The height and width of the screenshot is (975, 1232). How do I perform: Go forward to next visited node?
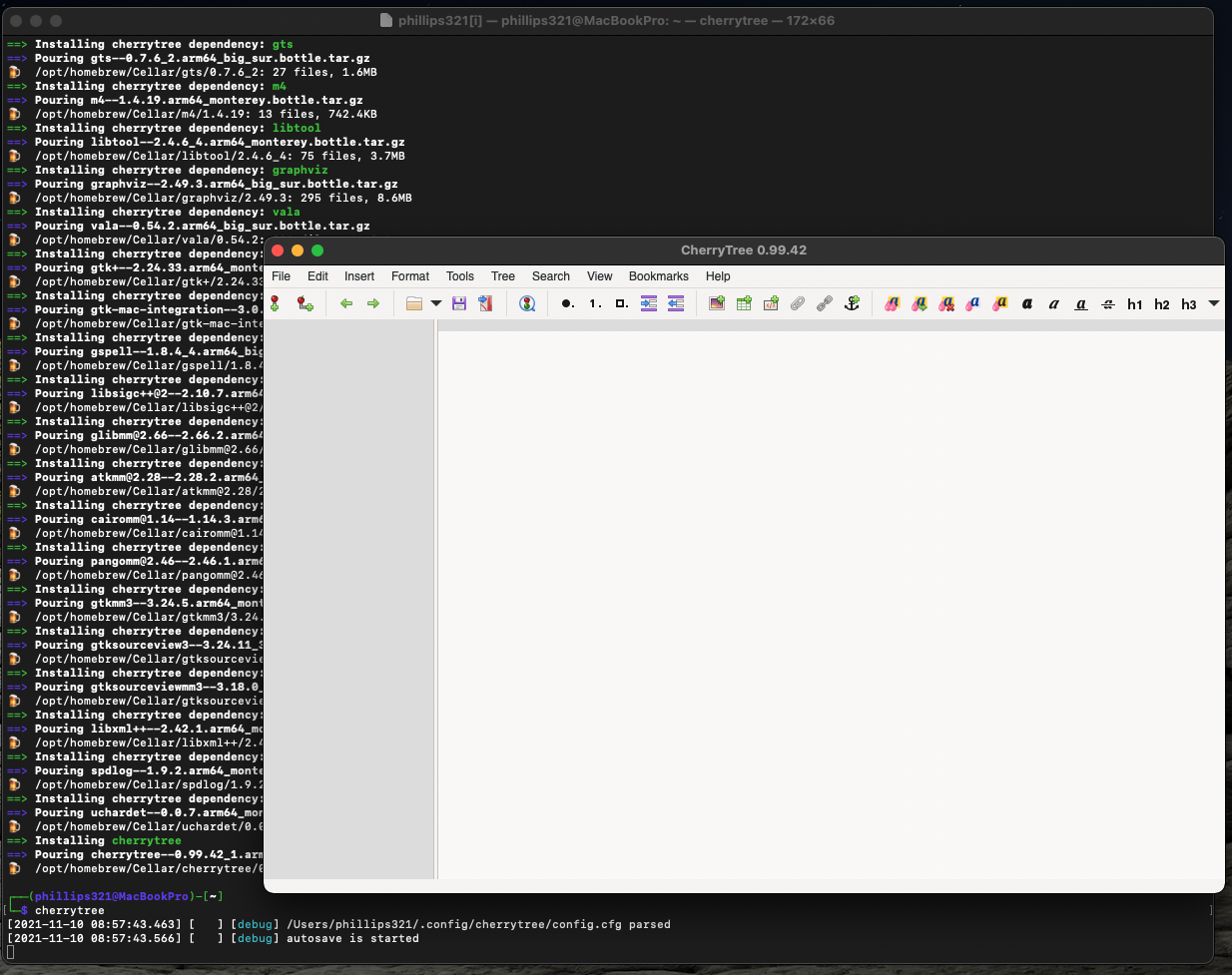point(373,303)
